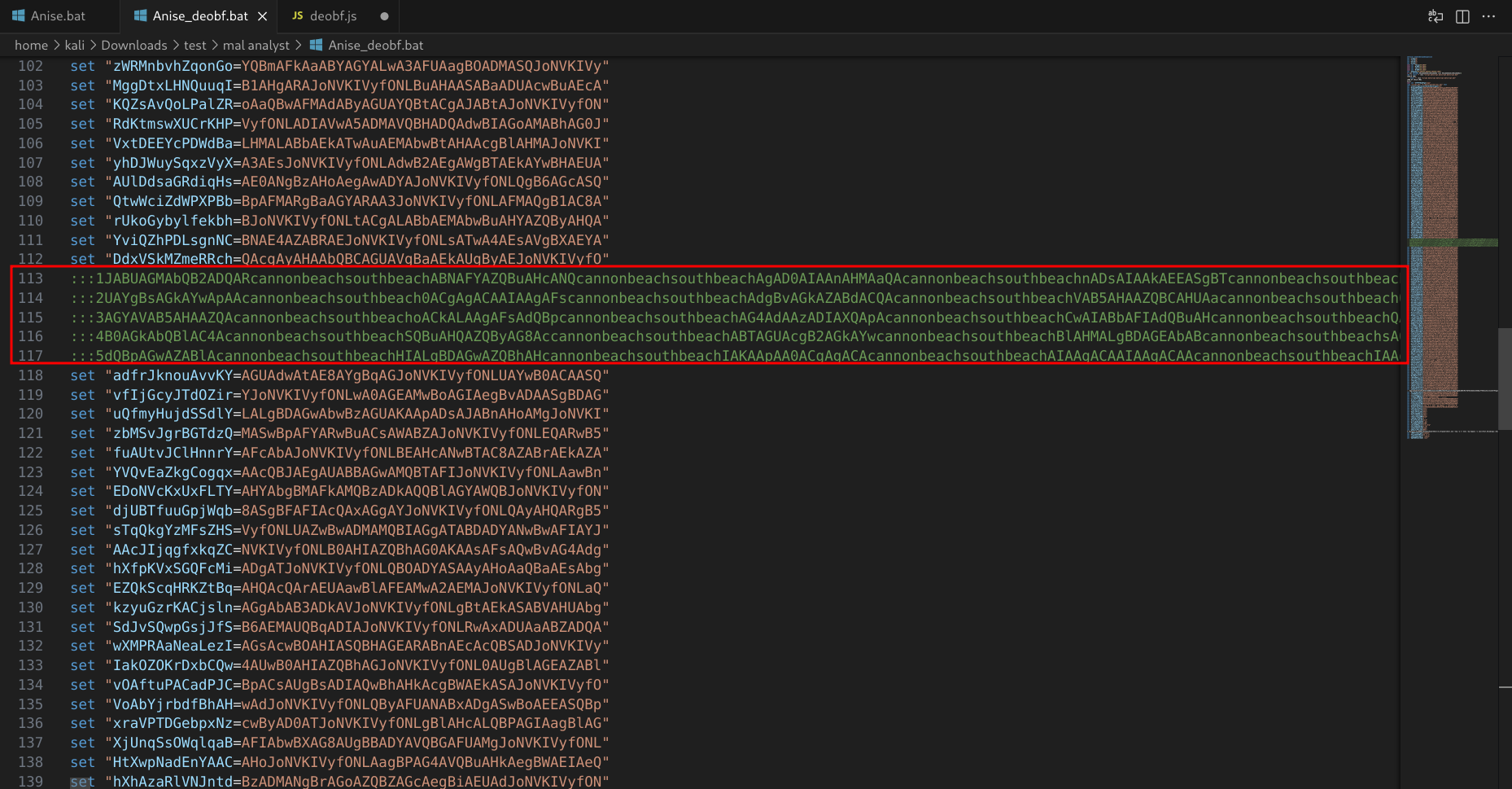The height and width of the screenshot is (789, 1512).
Task: Place cursor on set keyword at line 139
Action: [82, 782]
